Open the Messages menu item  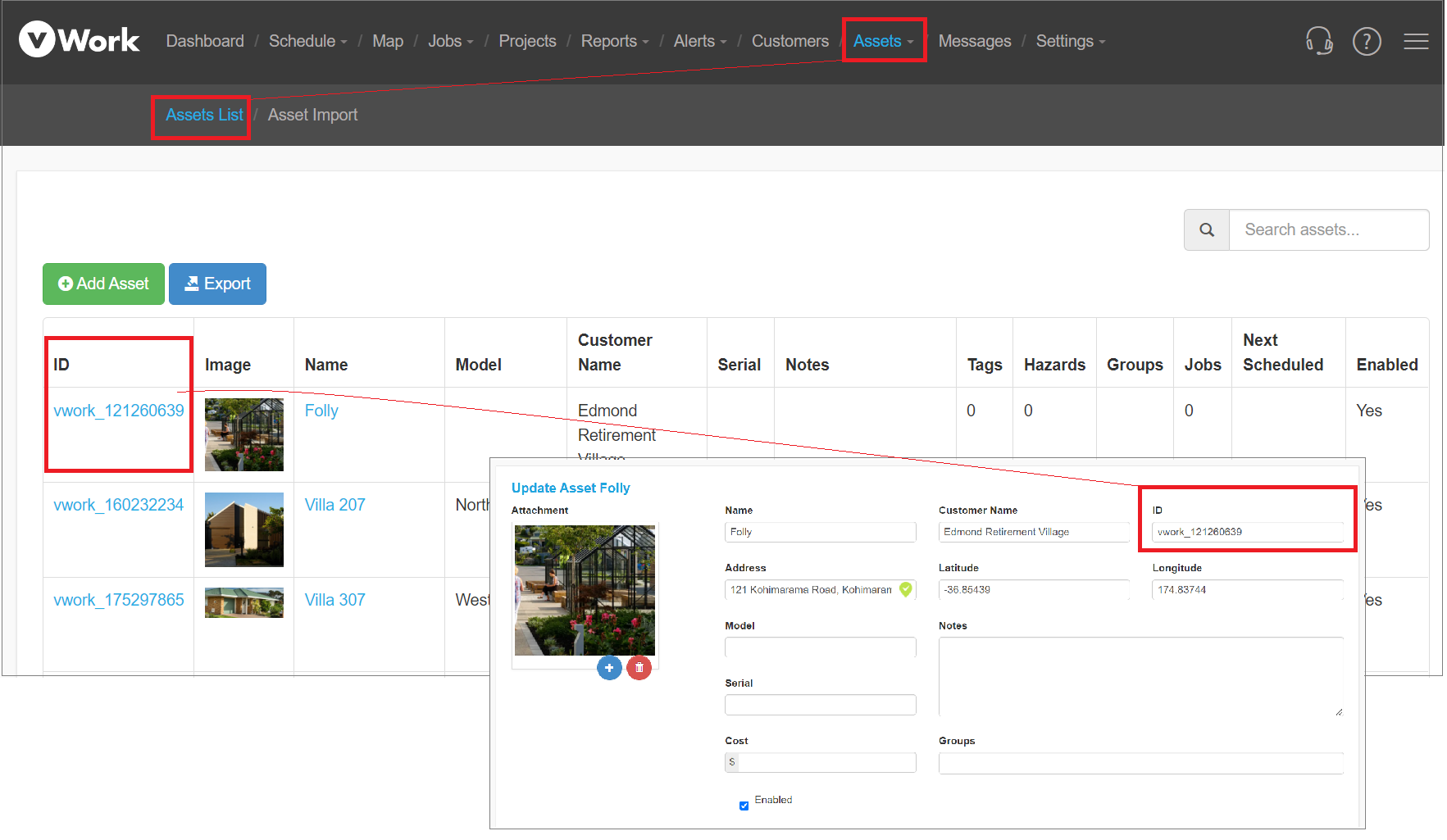(x=975, y=41)
